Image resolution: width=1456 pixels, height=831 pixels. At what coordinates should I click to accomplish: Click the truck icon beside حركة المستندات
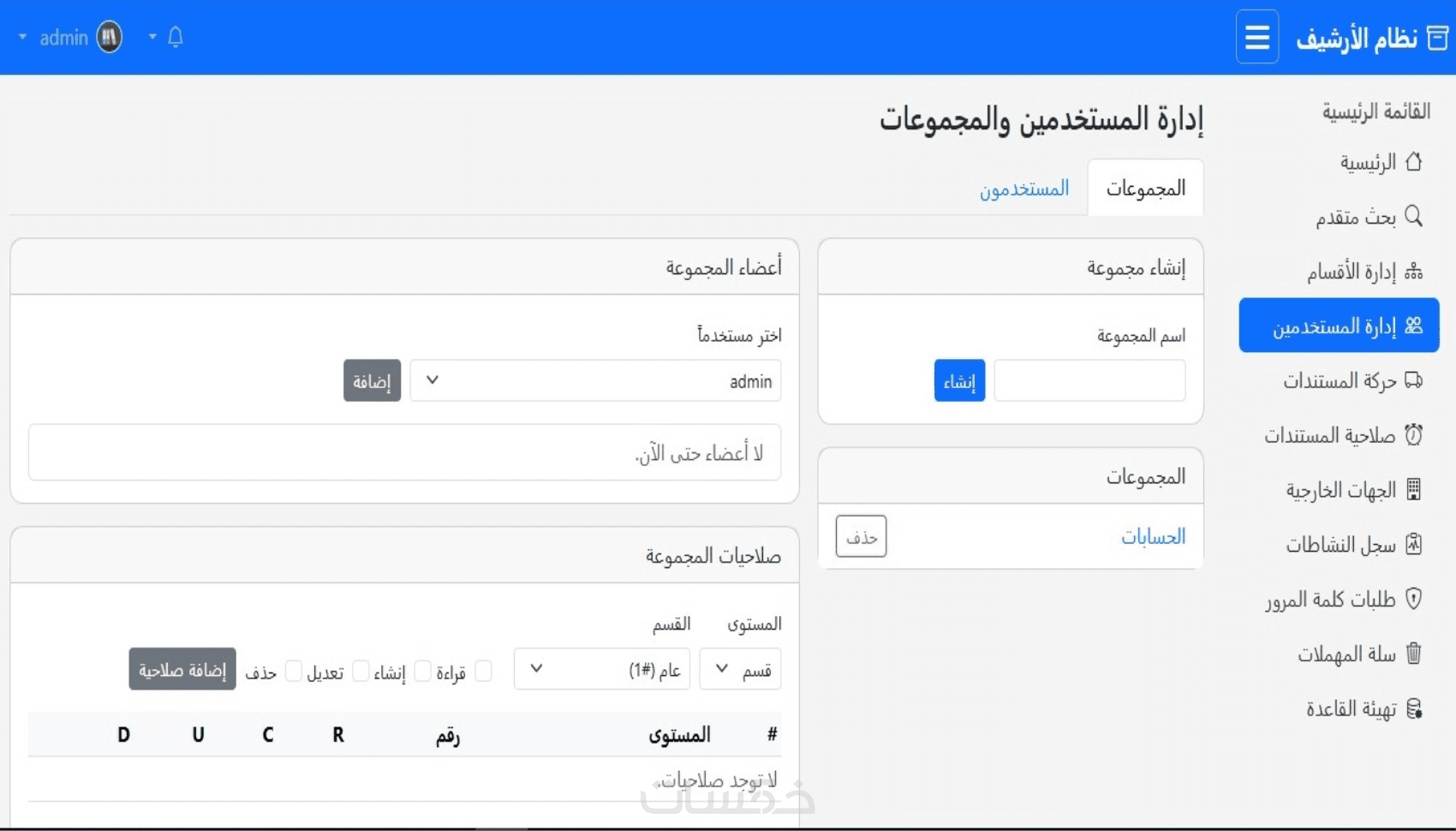coord(1413,380)
